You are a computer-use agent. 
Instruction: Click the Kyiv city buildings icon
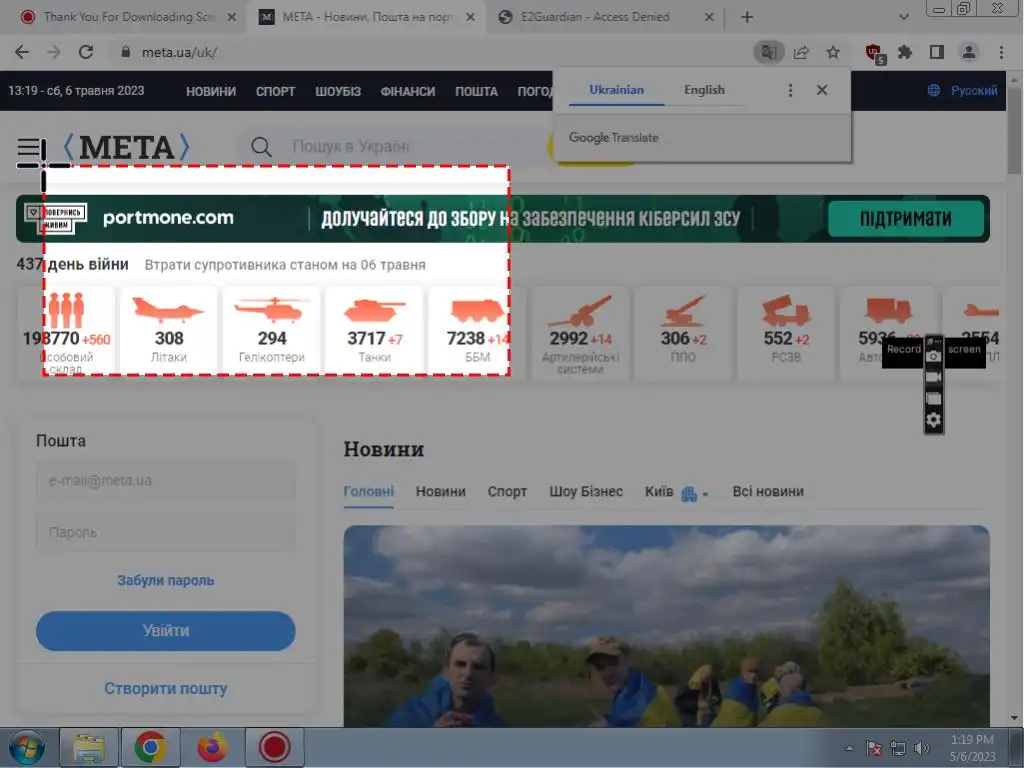pos(689,494)
